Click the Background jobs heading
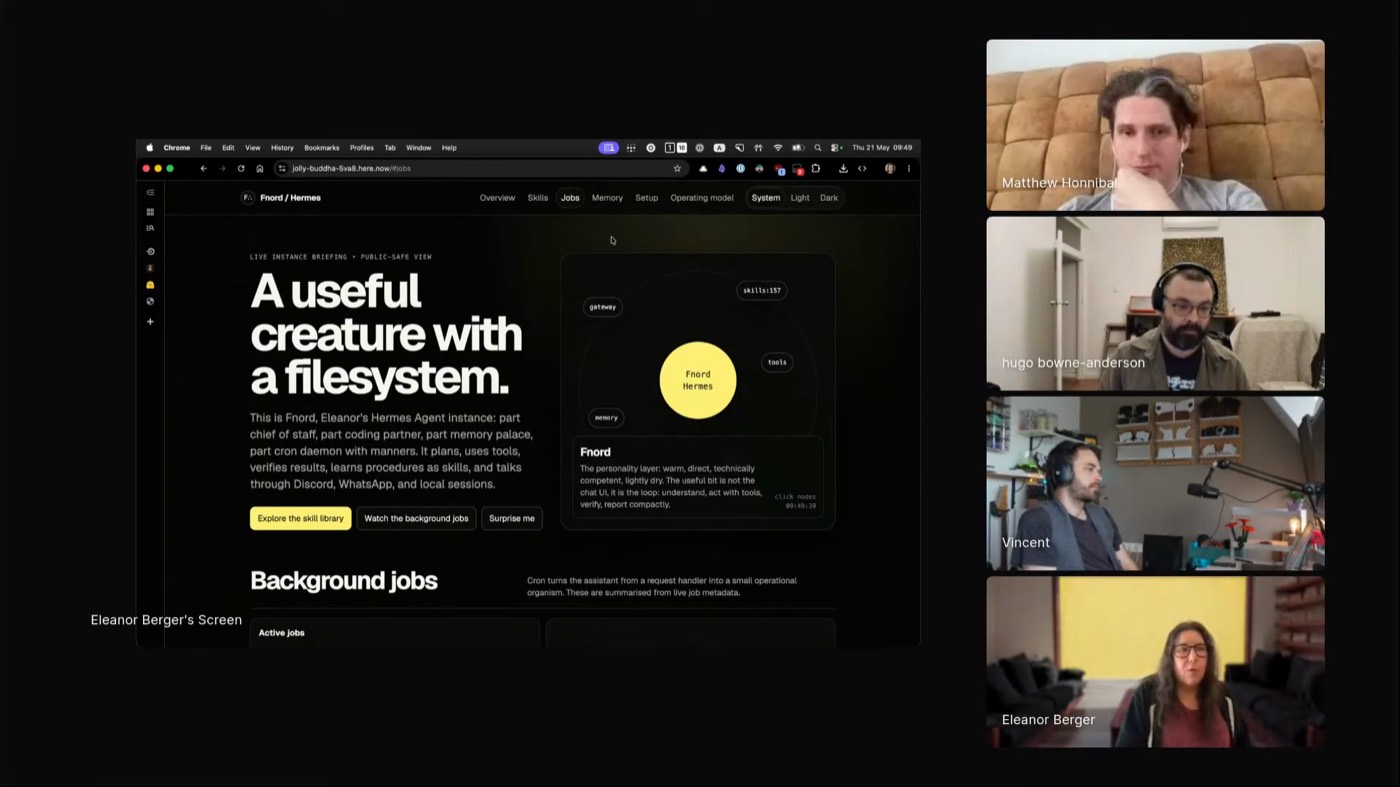Image resolution: width=1400 pixels, height=787 pixels. [x=344, y=581]
